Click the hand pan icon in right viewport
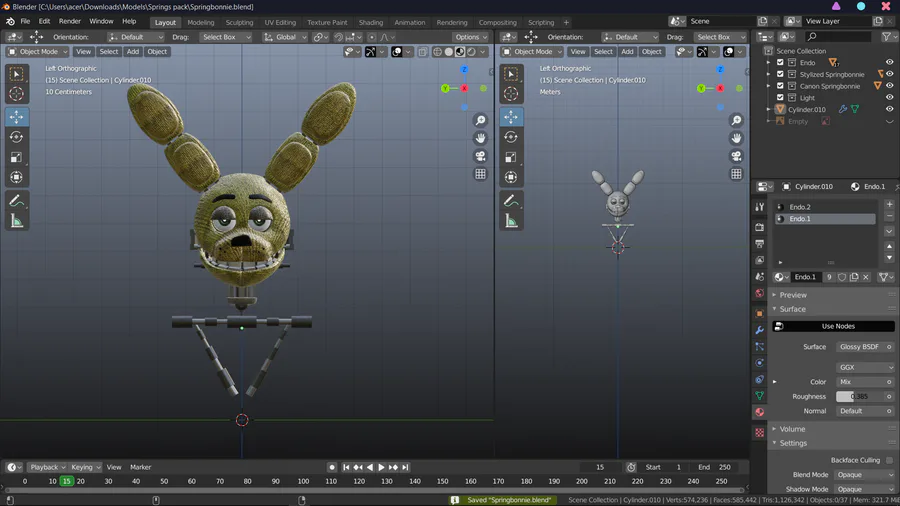This screenshot has width=900, height=506. tap(736, 138)
